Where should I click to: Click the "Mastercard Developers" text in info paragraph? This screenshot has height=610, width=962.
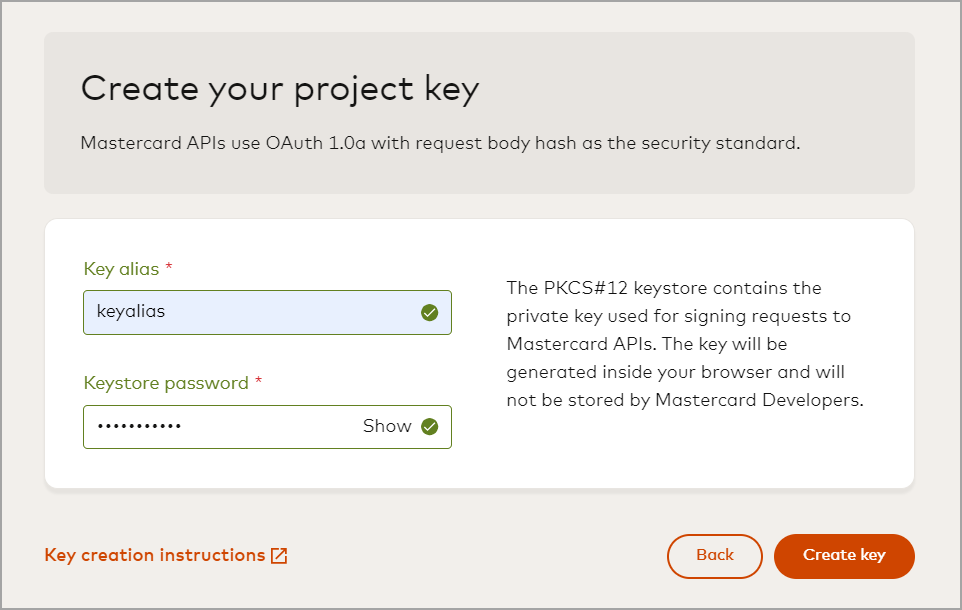(758, 400)
